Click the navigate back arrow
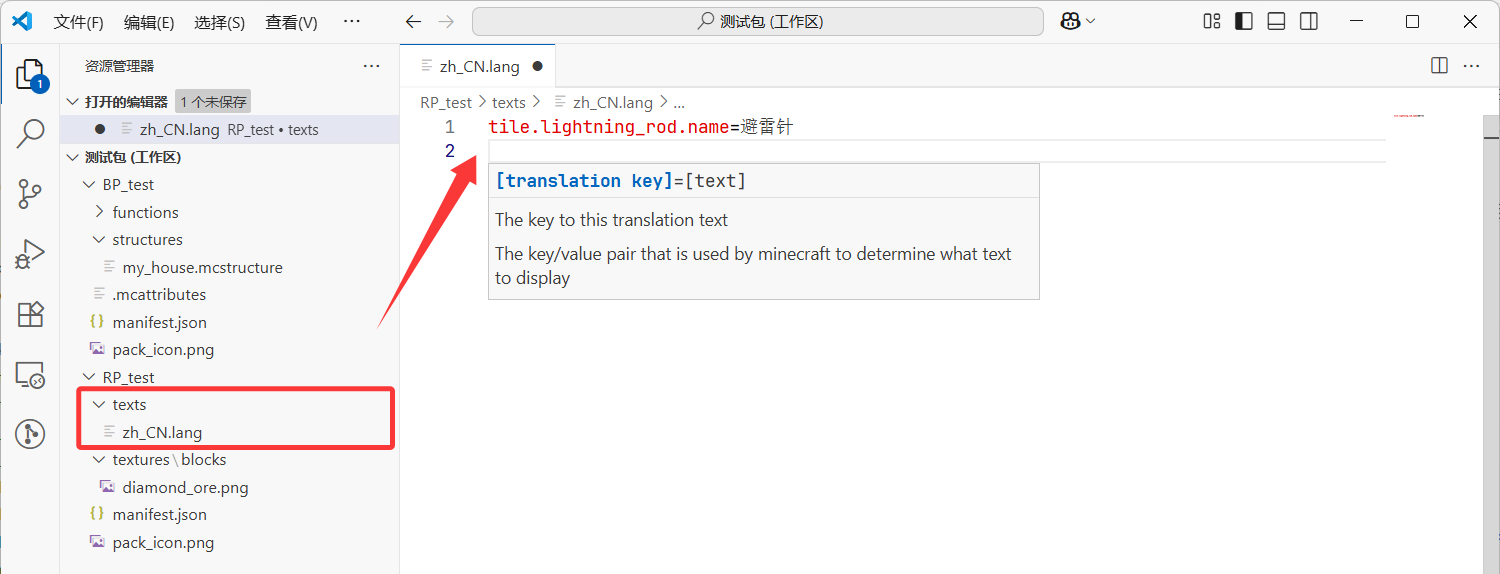 click(413, 21)
